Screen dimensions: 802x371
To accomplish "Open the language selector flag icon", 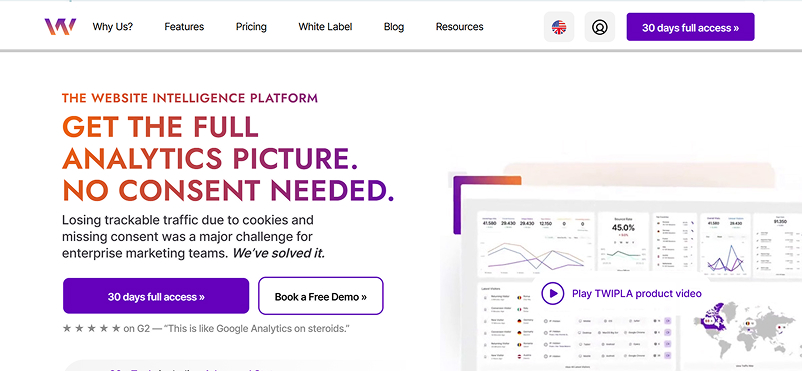I will pyautogui.click(x=559, y=27).
